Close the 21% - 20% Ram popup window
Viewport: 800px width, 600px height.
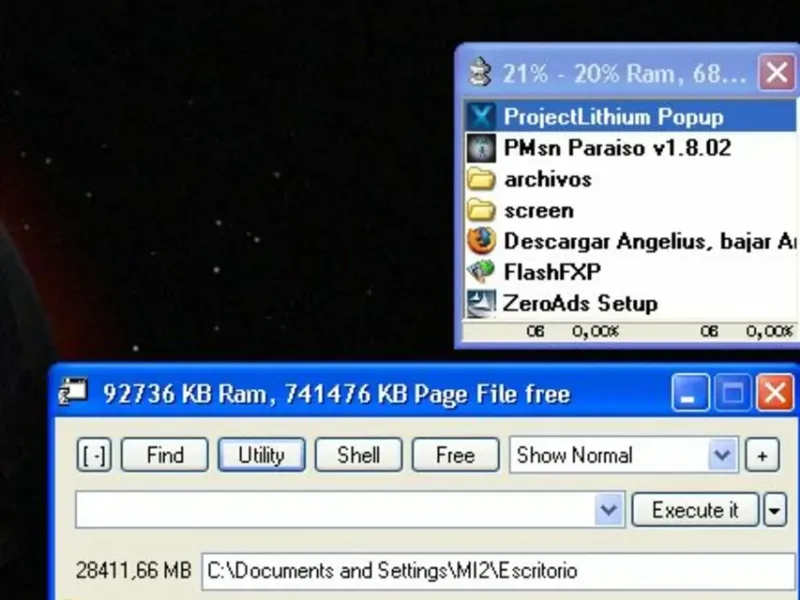[777, 72]
